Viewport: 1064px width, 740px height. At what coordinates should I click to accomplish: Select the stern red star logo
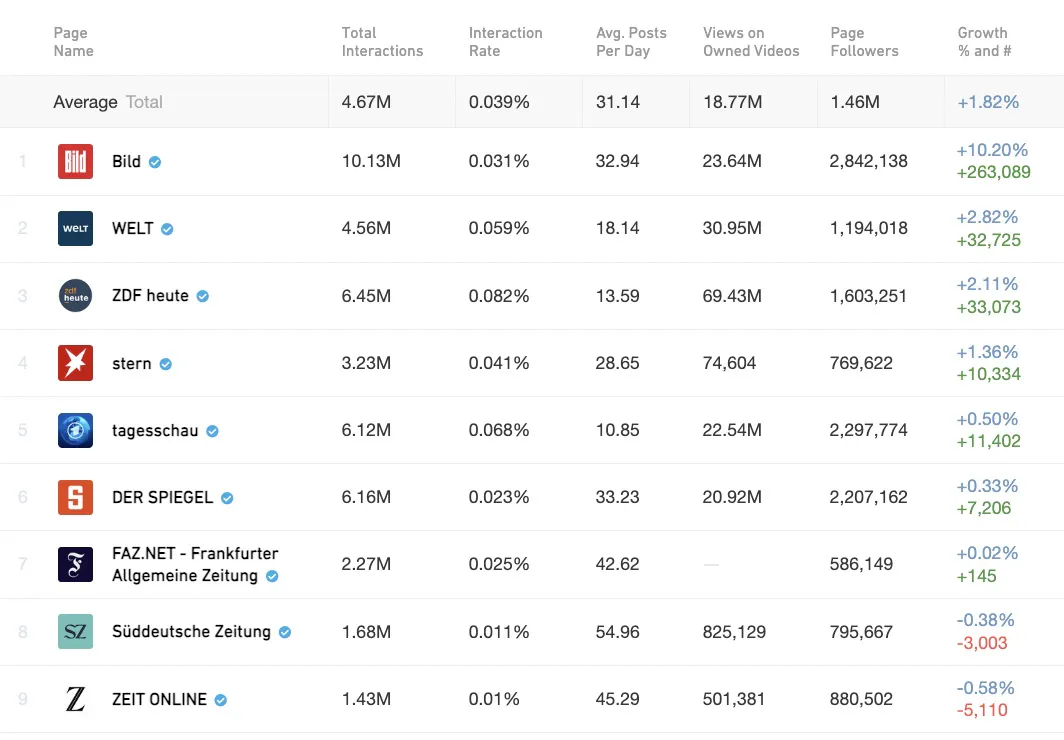pyautogui.click(x=75, y=363)
